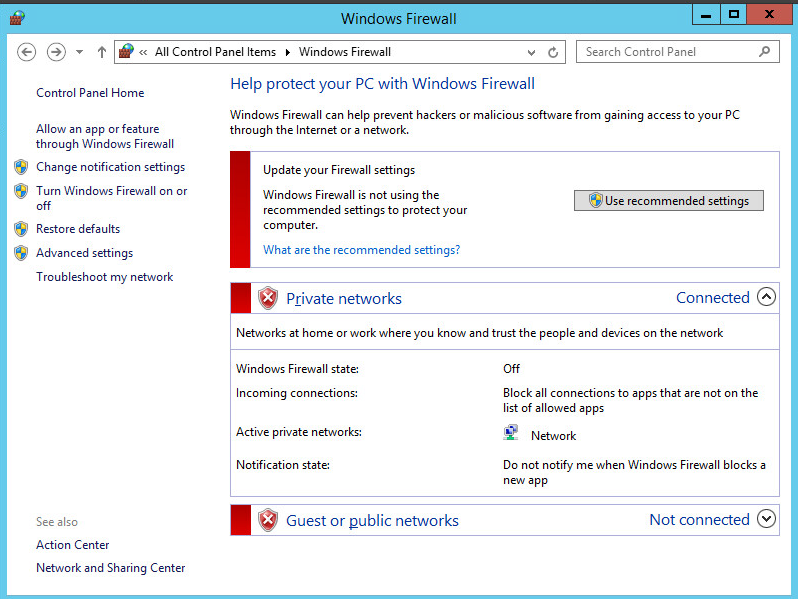Open Troubleshoot my network
This screenshot has height=599, width=798.
click(x=104, y=277)
